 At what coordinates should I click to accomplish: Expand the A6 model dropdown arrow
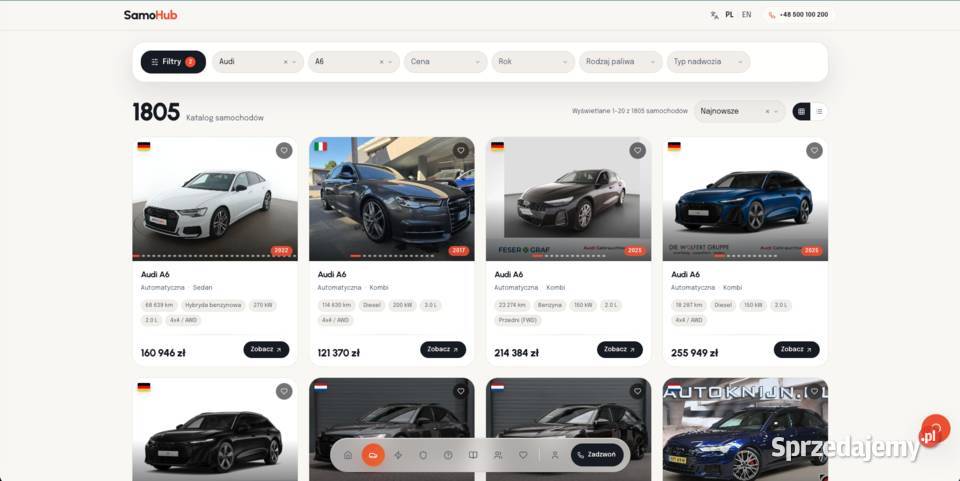point(390,62)
